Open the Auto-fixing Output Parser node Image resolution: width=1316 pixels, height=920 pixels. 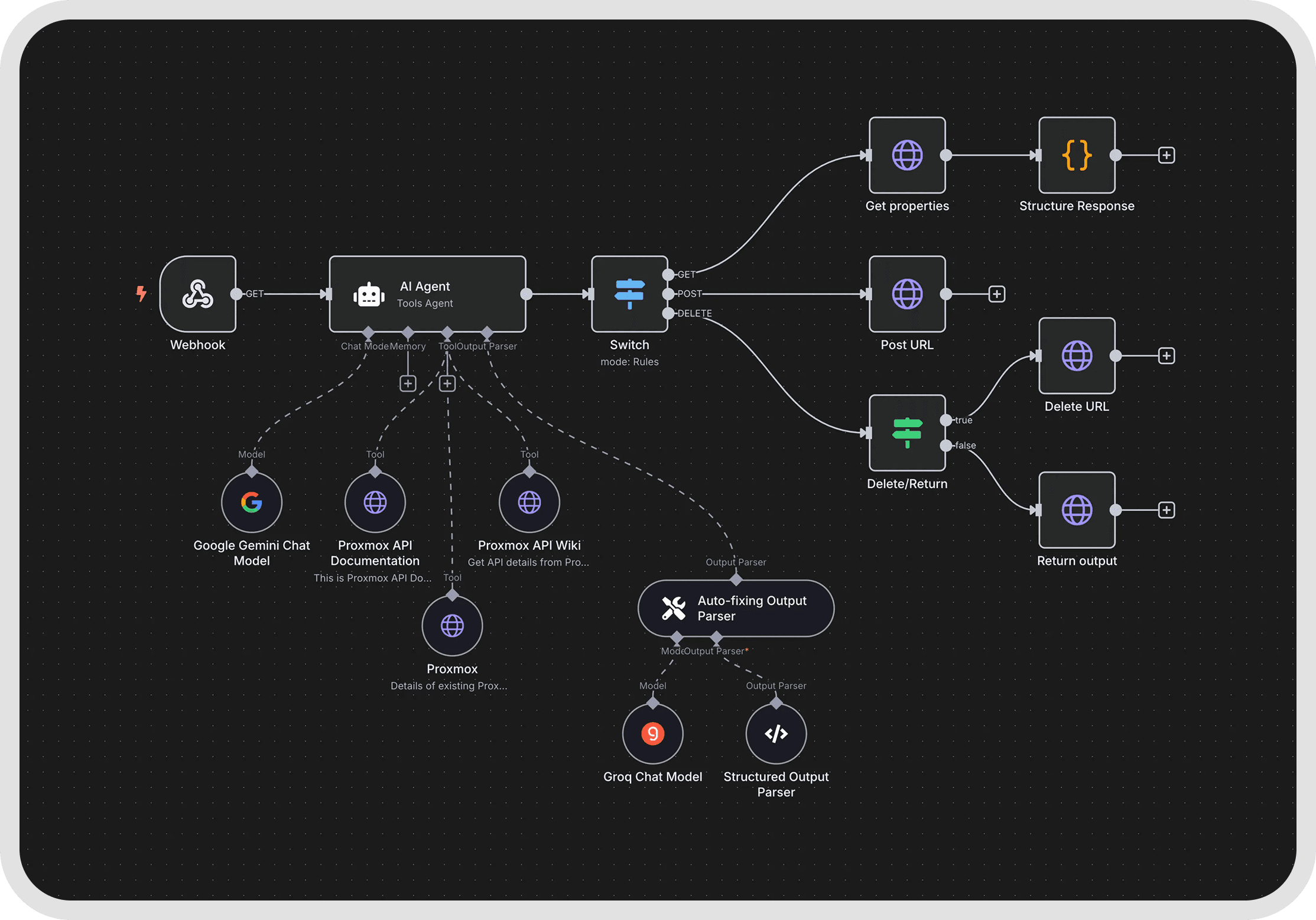(x=735, y=608)
